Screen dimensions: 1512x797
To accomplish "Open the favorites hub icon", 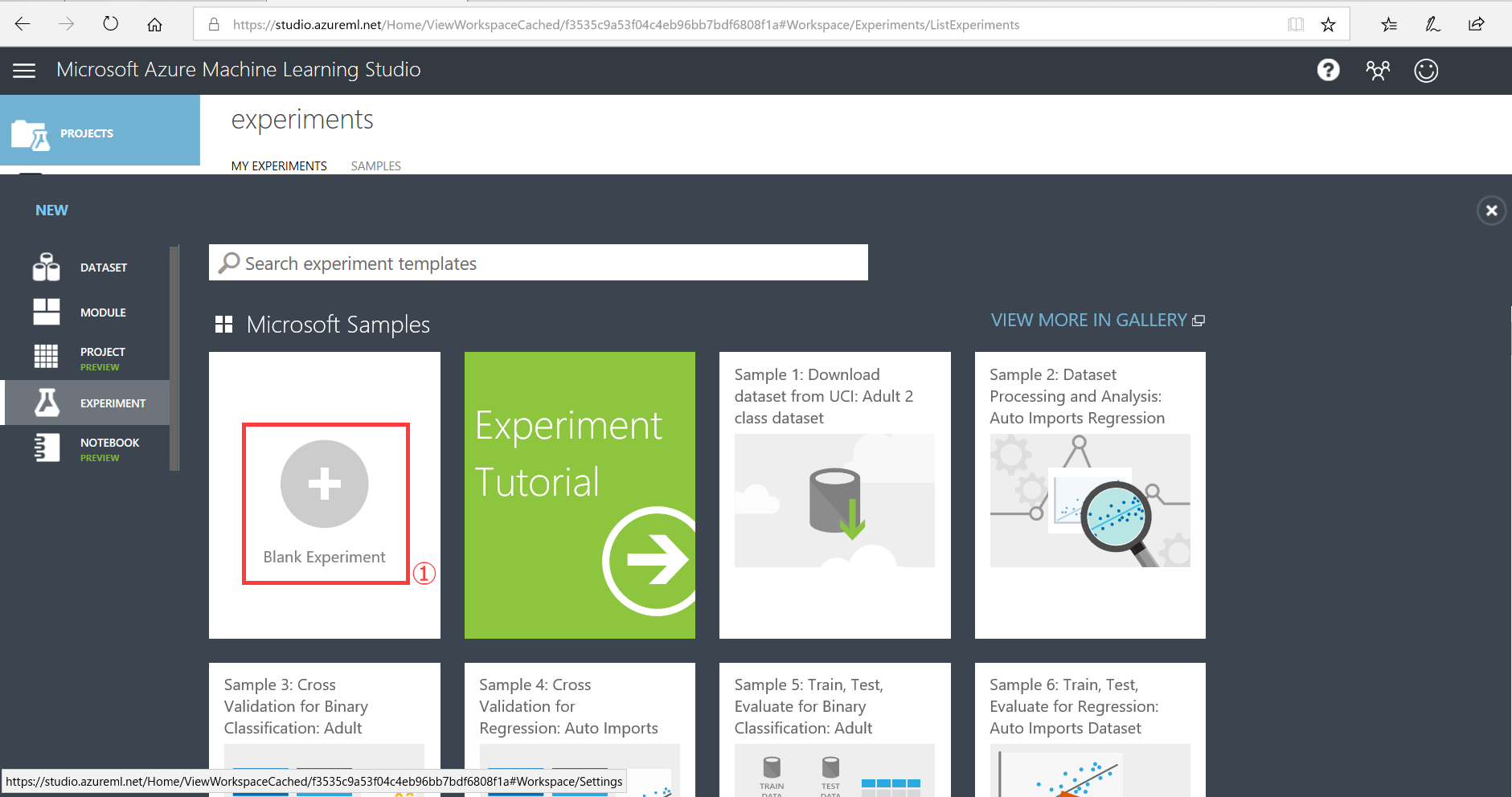I will [1389, 24].
